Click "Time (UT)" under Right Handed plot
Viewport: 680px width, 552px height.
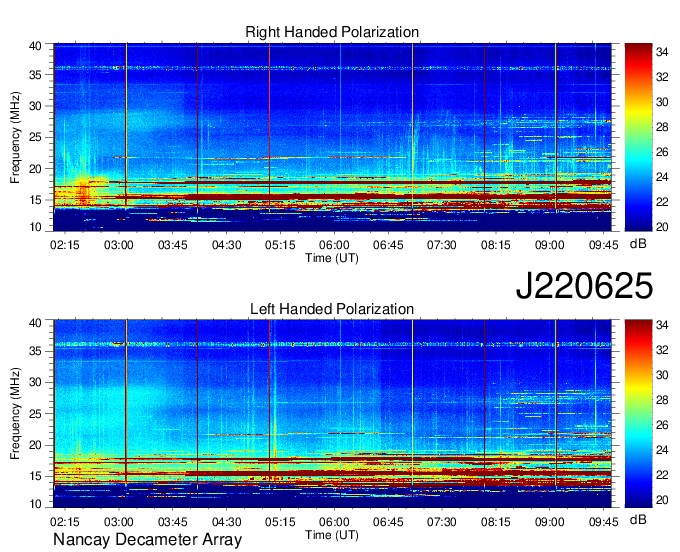[332, 258]
